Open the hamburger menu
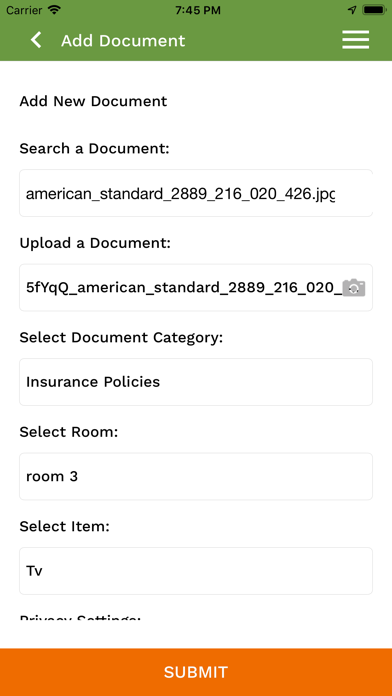The image size is (392, 696). tap(356, 40)
